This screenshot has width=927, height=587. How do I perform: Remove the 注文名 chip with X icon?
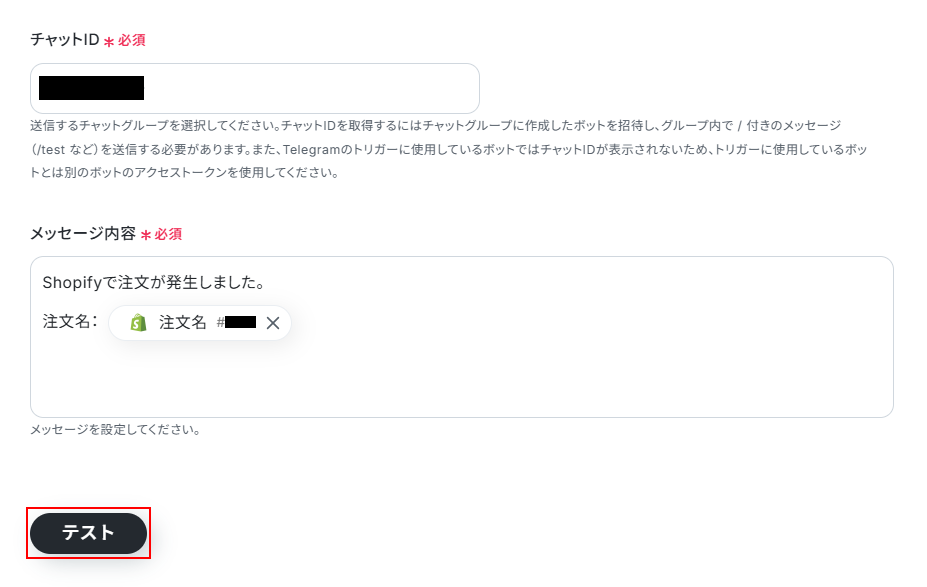[272, 323]
